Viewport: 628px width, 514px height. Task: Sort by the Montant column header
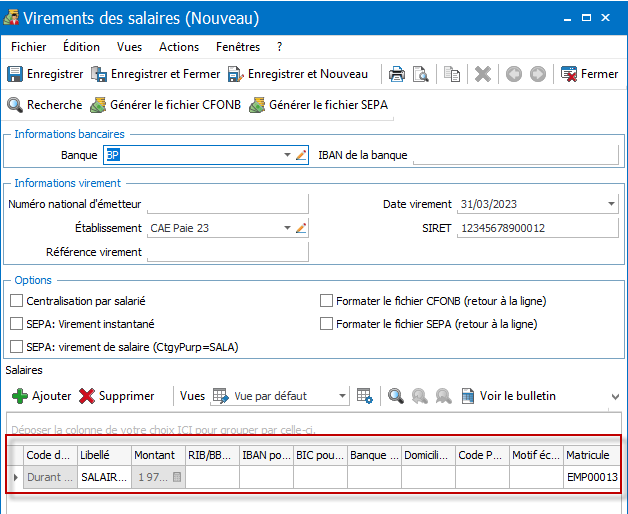(x=158, y=455)
